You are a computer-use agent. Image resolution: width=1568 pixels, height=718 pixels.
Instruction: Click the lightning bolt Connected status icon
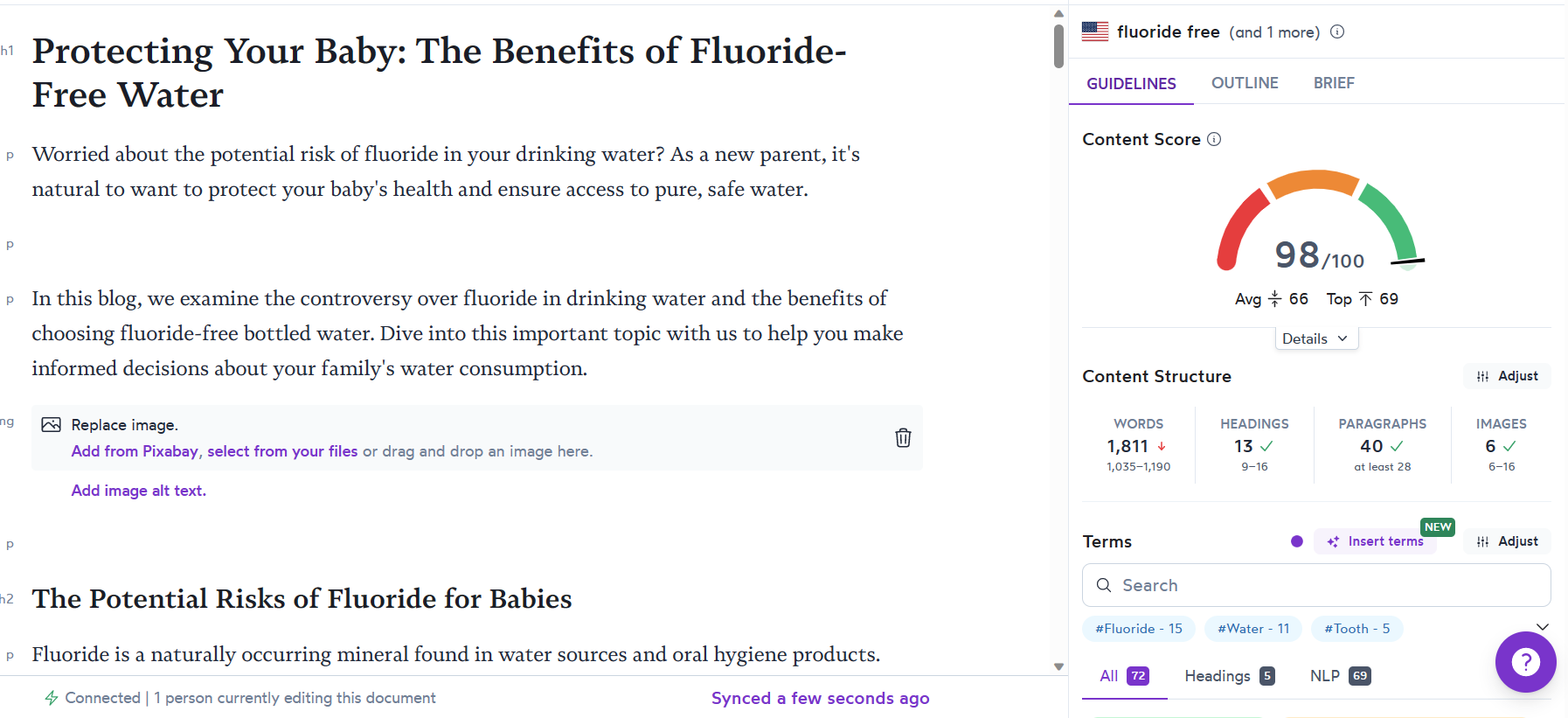point(52,698)
